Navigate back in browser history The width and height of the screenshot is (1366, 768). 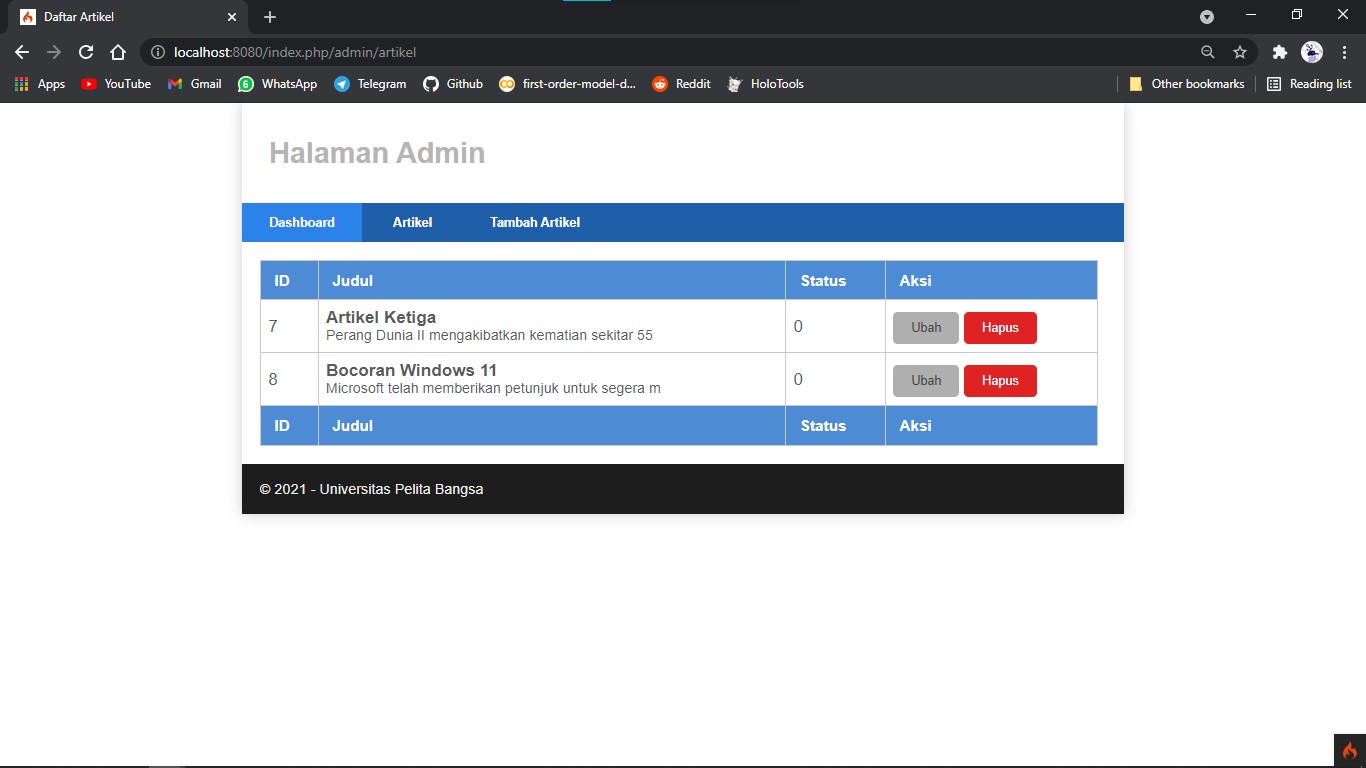tap(21, 52)
